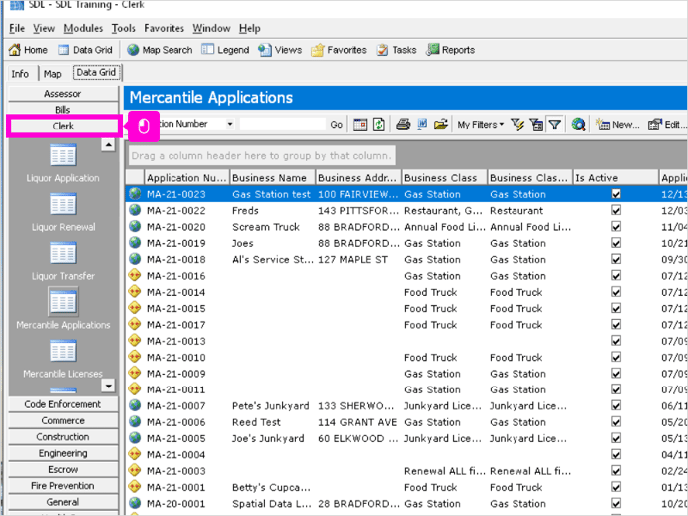This screenshot has width=688, height=516.
Task: Open Favorites in the toolbar
Action: [339, 50]
